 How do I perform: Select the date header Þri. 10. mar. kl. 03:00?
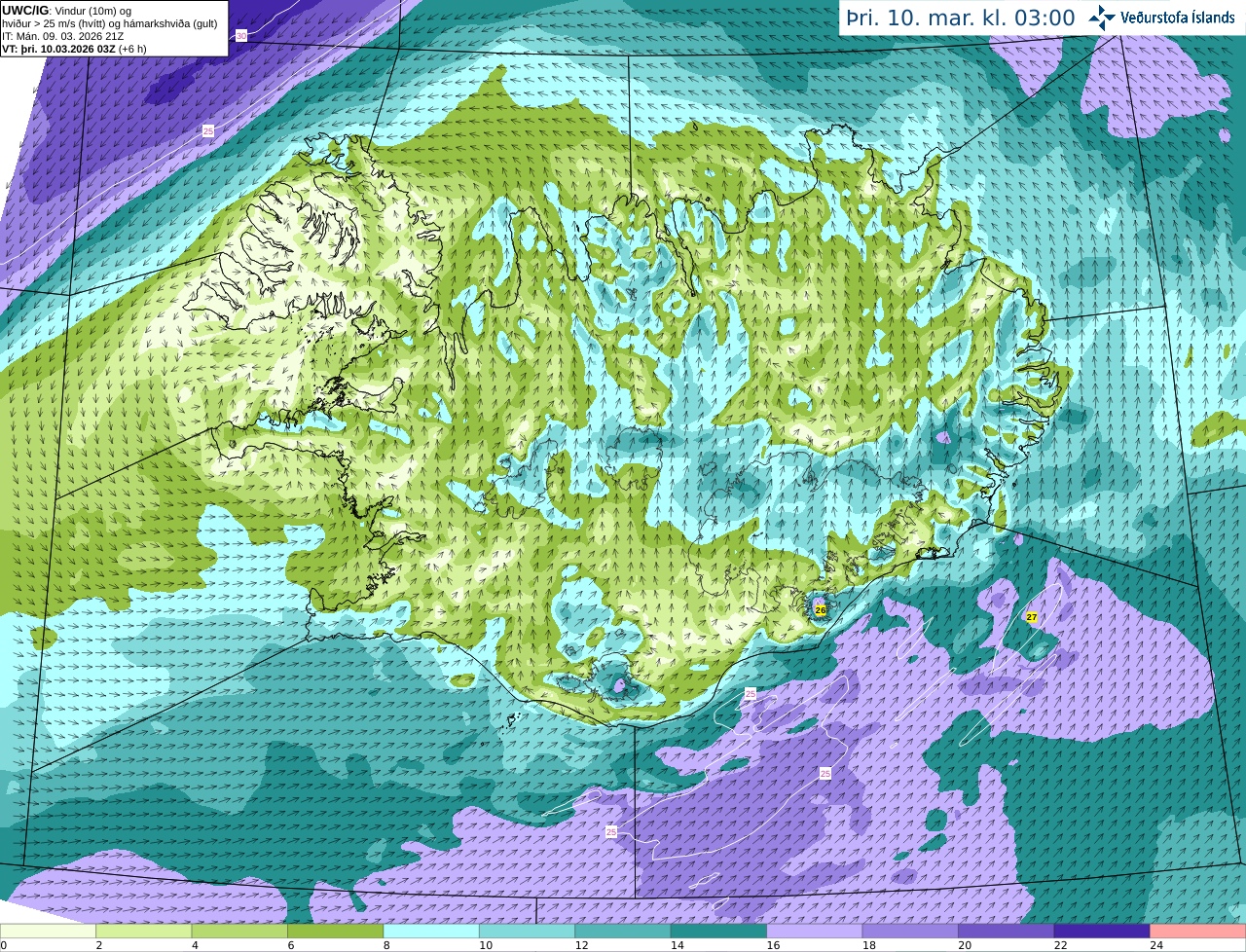(x=961, y=18)
